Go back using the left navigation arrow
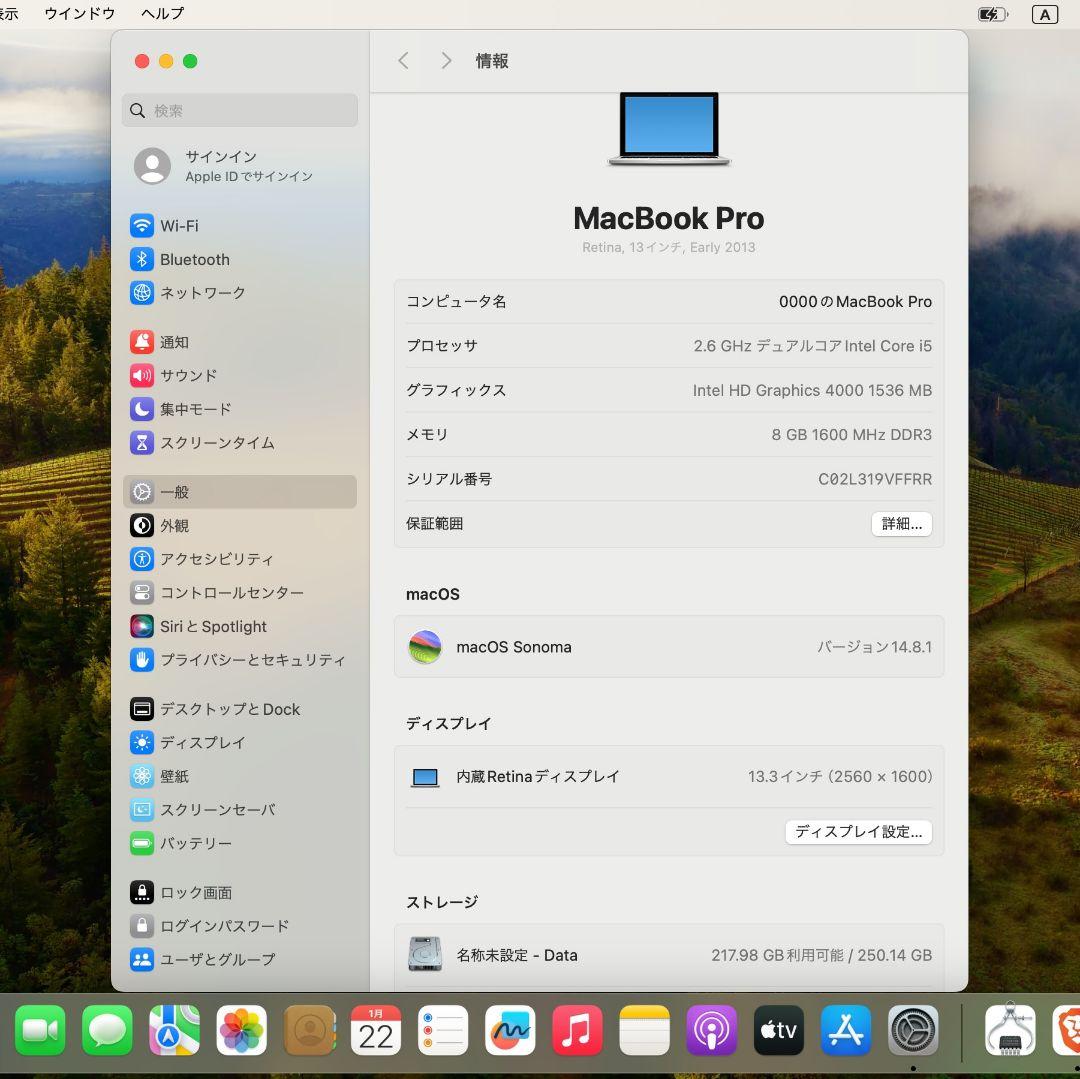This screenshot has height=1079, width=1080. 403,60
